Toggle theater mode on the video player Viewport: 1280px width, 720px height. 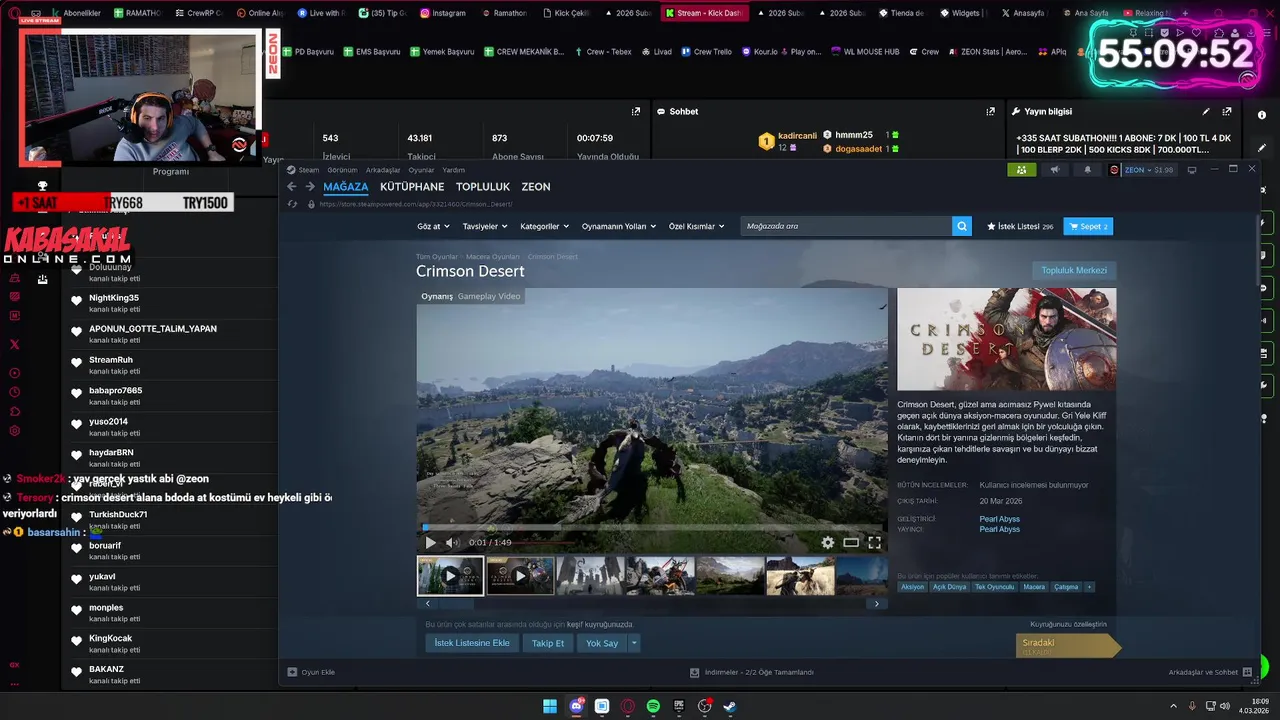click(x=851, y=542)
